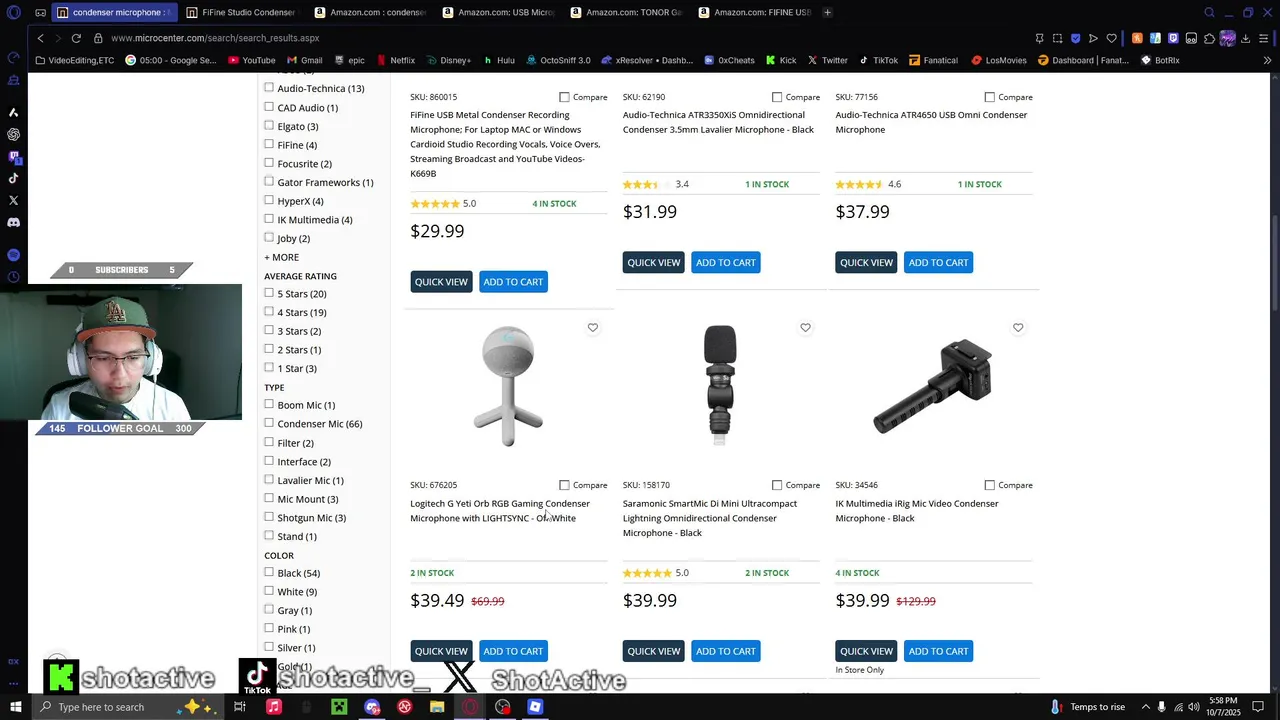Enable the Condenser Mic type filter
The height and width of the screenshot is (720, 1280).
tap(269, 423)
